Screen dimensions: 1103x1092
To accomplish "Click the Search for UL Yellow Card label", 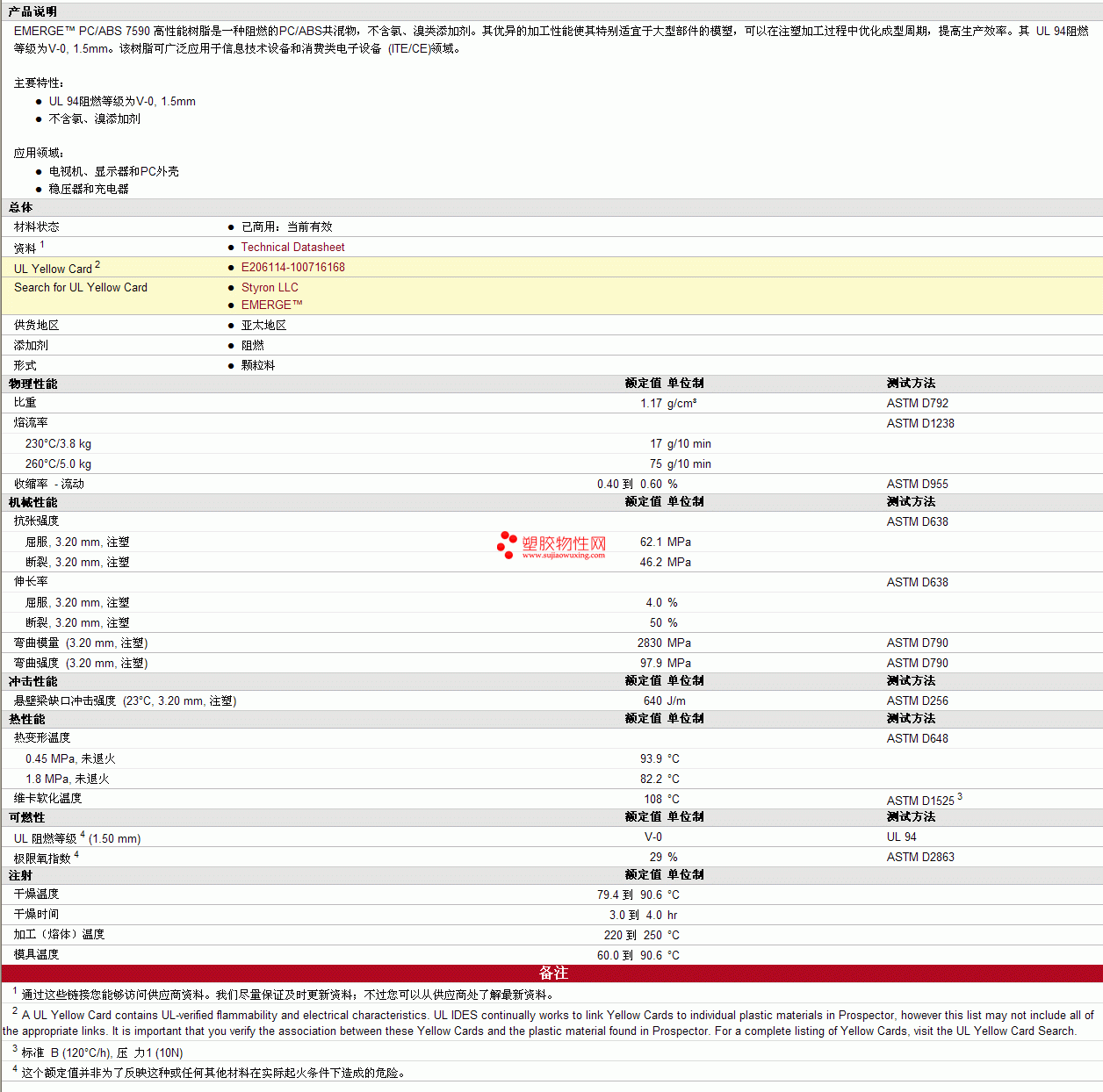I will (81, 288).
